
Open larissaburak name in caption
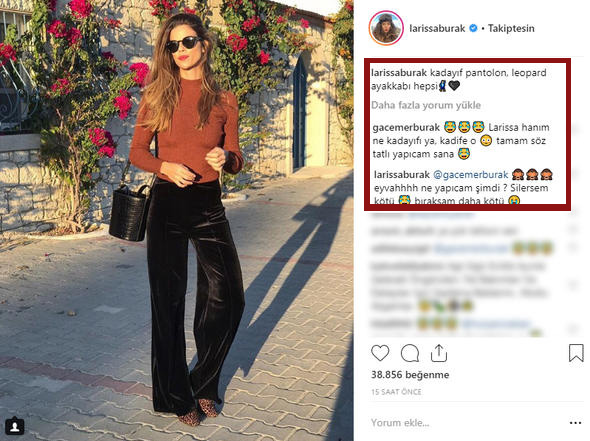click(399, 73)
